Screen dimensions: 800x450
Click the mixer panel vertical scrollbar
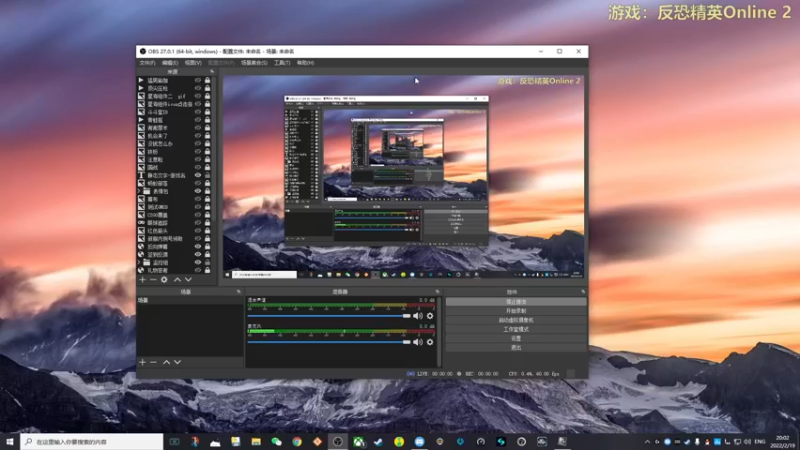[x=439, y=332]
